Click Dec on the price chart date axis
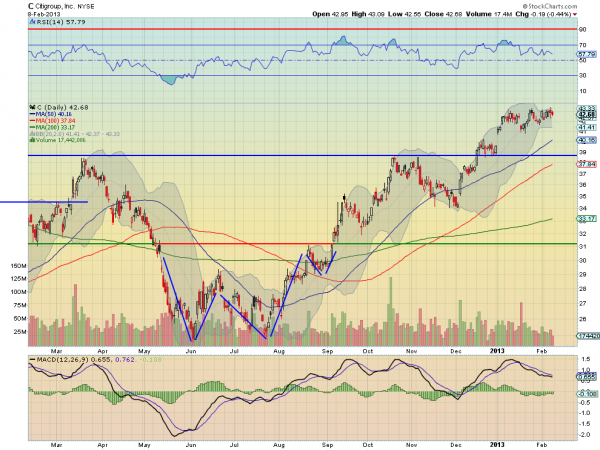This screenshot has height=450, width=600. coord(456,351)
